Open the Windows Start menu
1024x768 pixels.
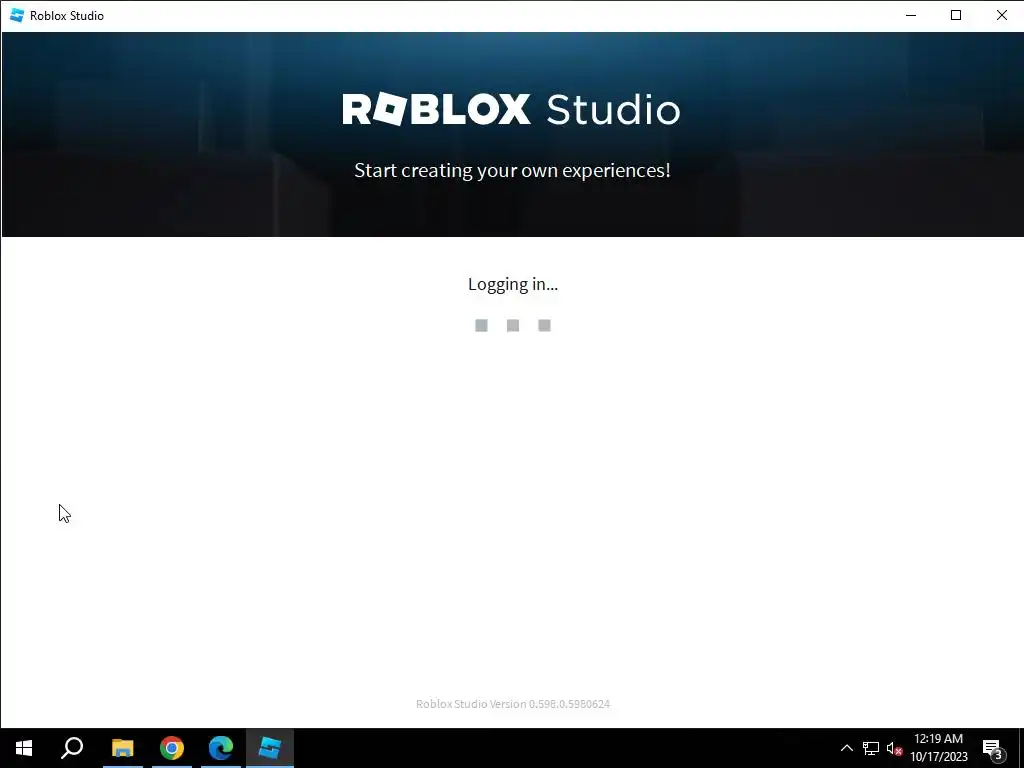point(24,748)
